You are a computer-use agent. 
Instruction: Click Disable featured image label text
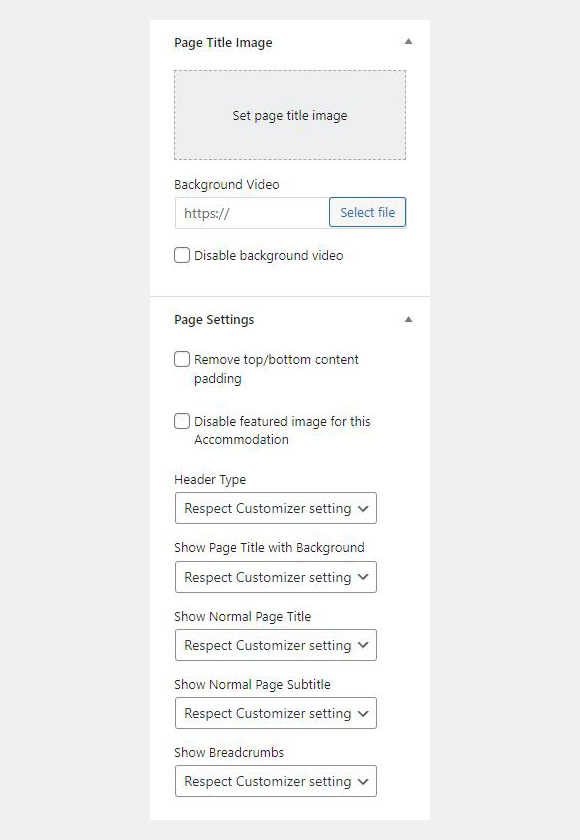click(282, 430)
